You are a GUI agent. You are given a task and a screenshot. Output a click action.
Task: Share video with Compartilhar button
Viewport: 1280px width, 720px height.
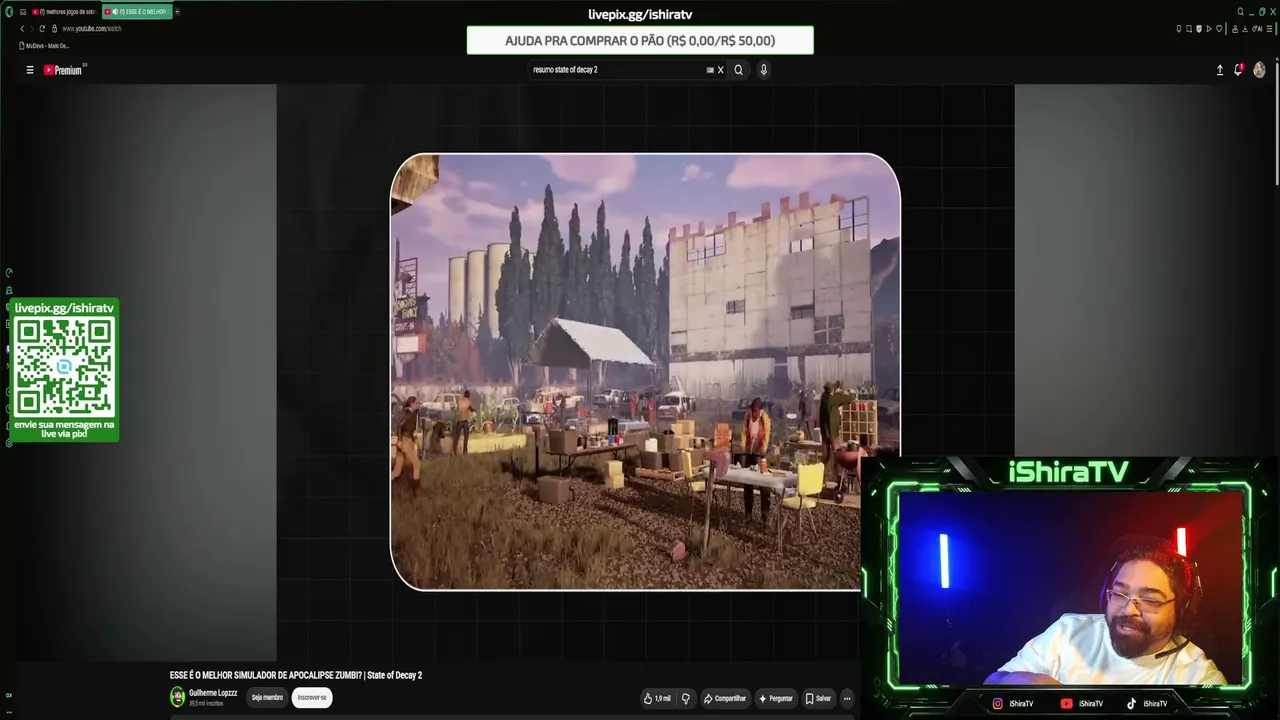(725, 698)
